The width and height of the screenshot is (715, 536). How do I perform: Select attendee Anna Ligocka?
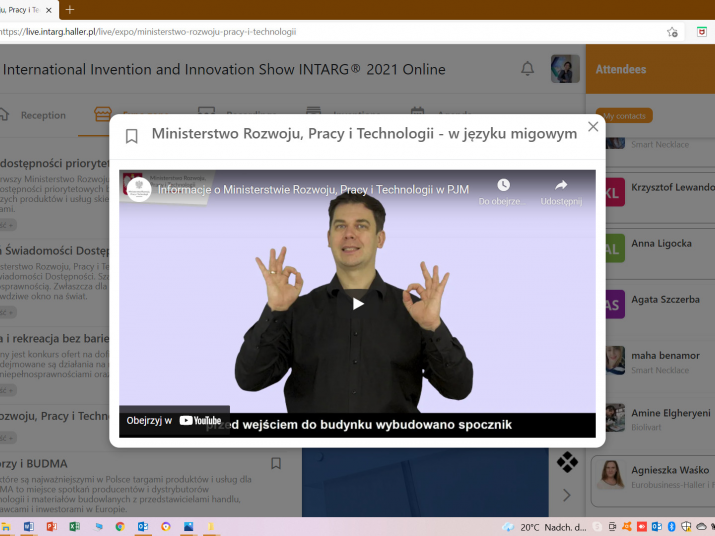[x=660, y=244]
